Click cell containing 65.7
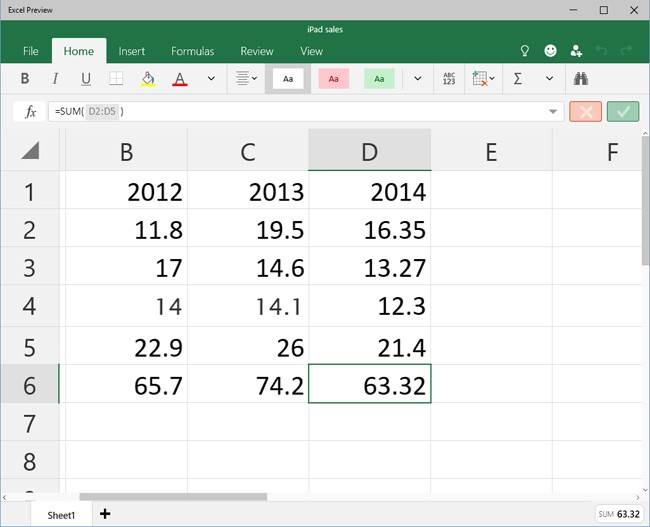The height and width of the screenshot is (527, 650). click(126, 384)
